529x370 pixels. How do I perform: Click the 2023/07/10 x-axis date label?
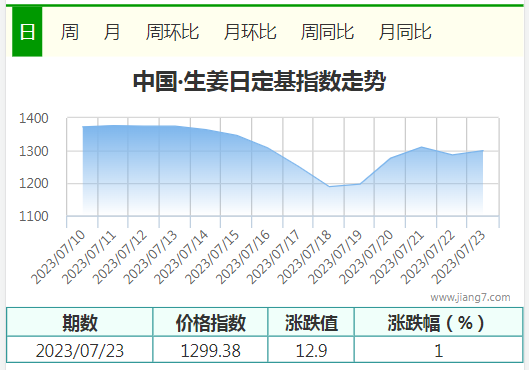point(58,257)
